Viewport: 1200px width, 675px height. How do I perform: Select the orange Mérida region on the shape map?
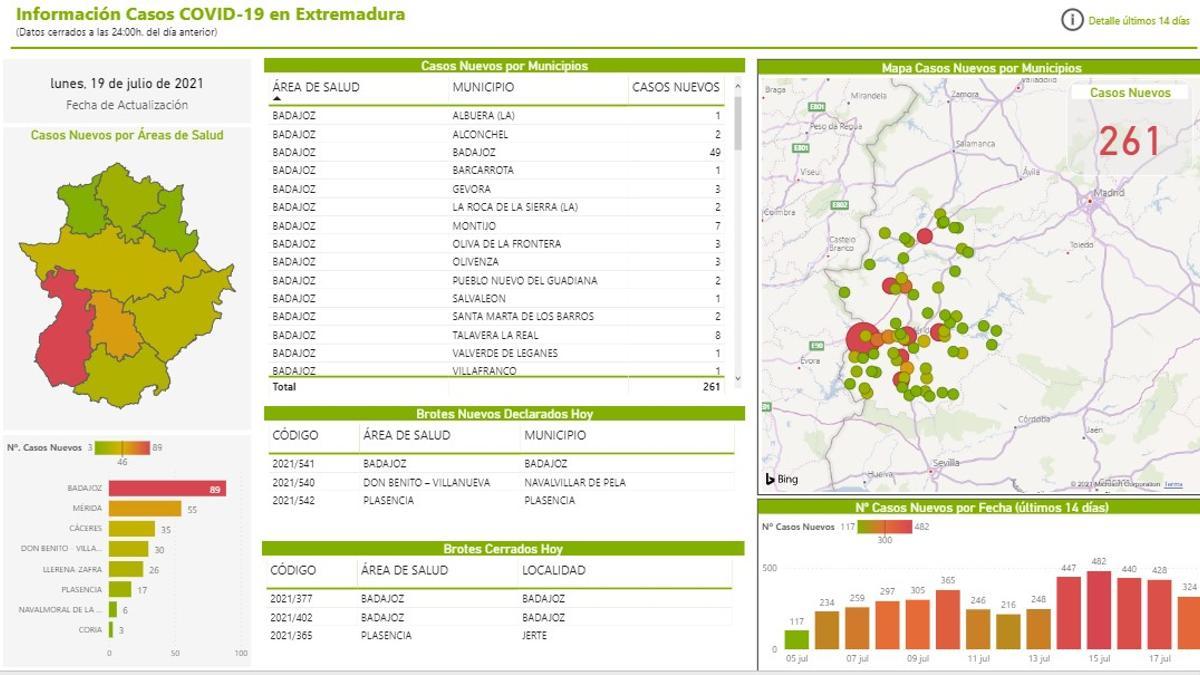(113, 326)
